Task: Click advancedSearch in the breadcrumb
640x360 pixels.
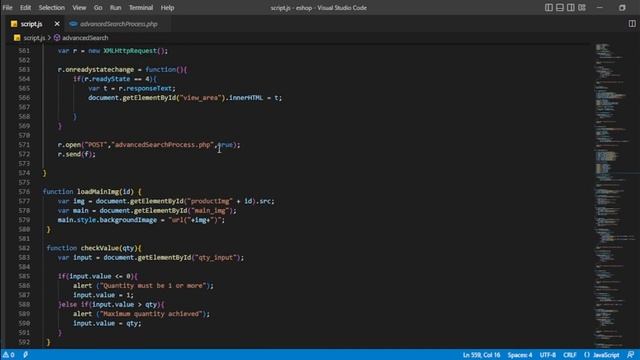Action: tap(85, 38)
